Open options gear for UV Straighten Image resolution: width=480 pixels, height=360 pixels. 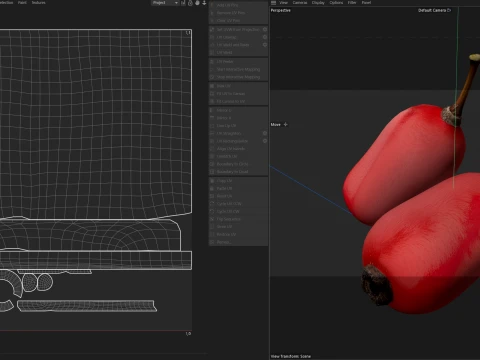tap(265, 133)
